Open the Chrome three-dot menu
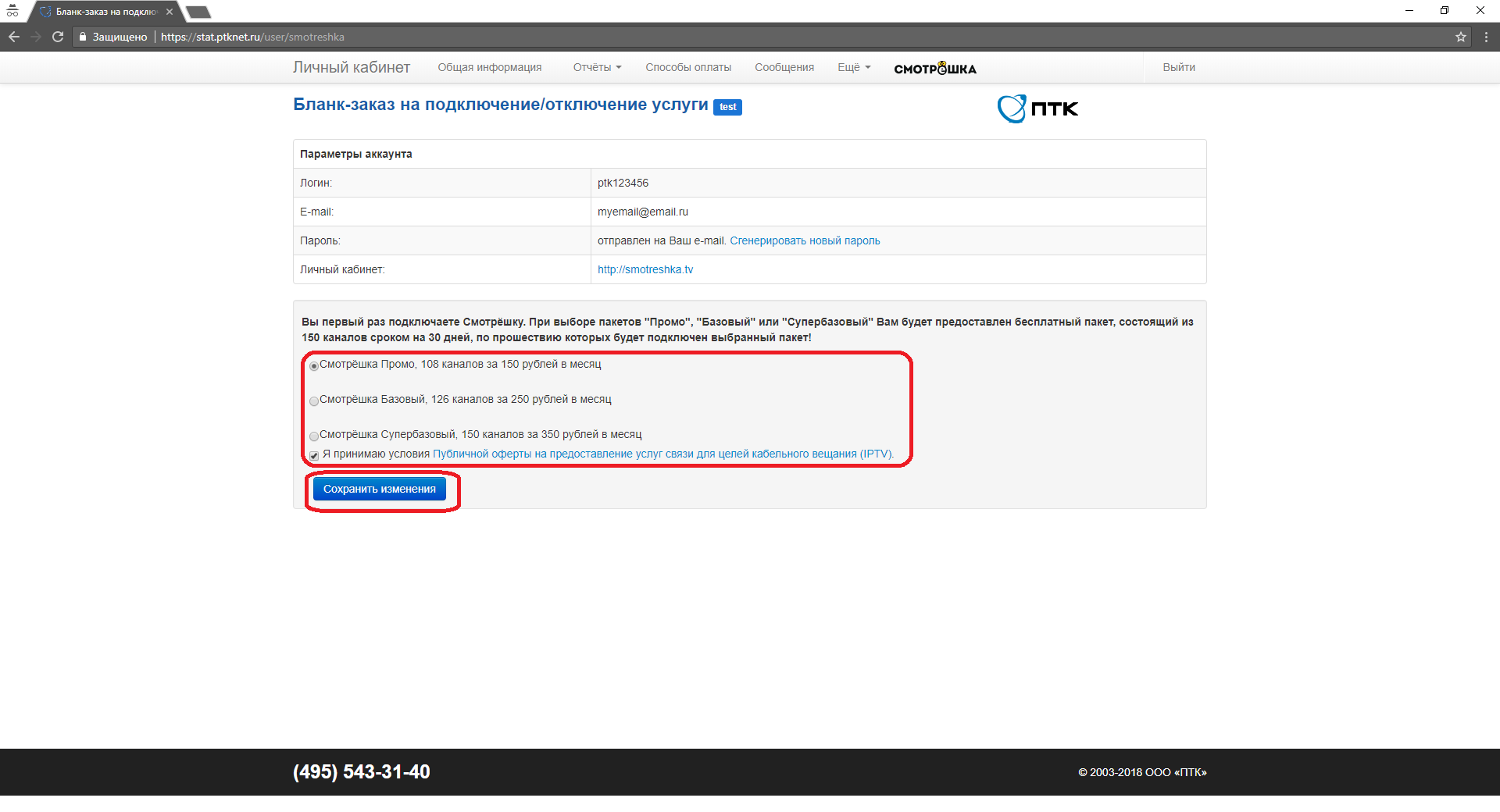Viewport: 1500px width, 812px height. (x=1486, y=37)
